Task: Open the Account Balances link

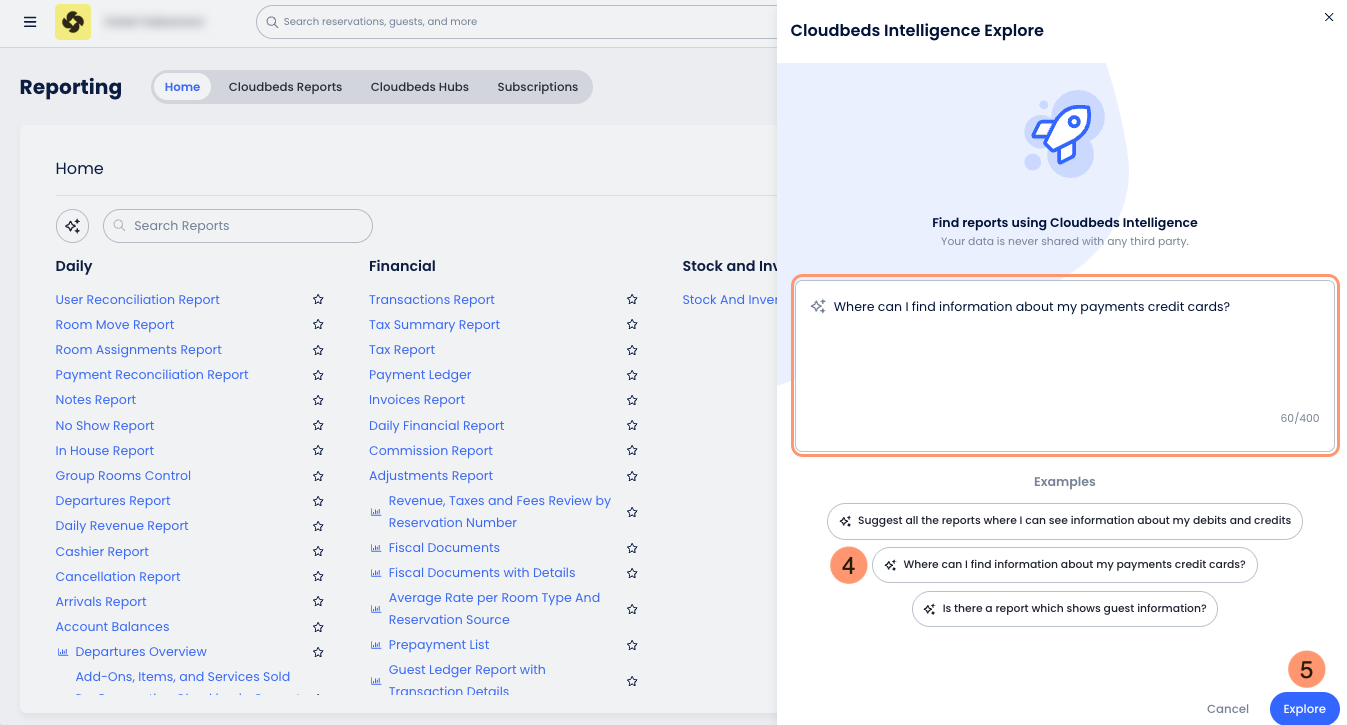Action: point(112,627)
